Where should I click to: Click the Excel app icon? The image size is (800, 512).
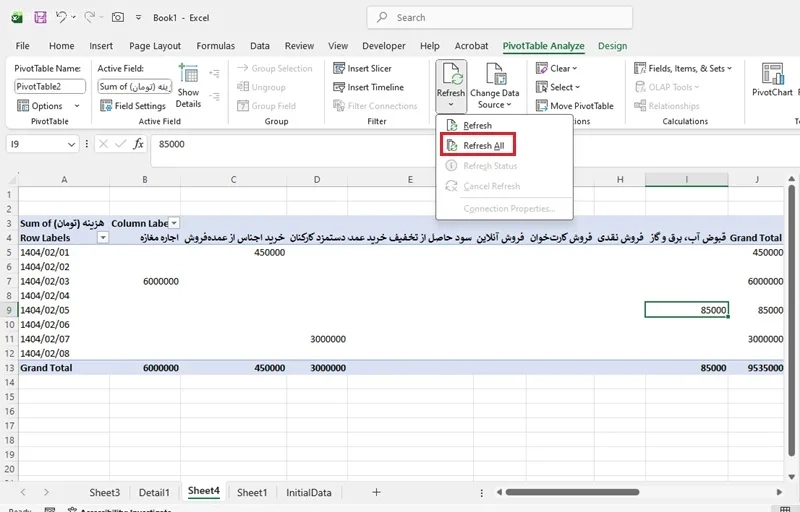point(17,18)
